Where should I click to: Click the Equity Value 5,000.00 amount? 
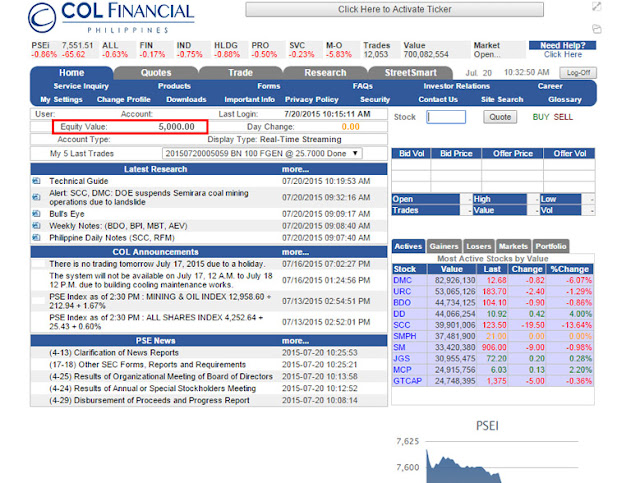click(x=176, y=127)
